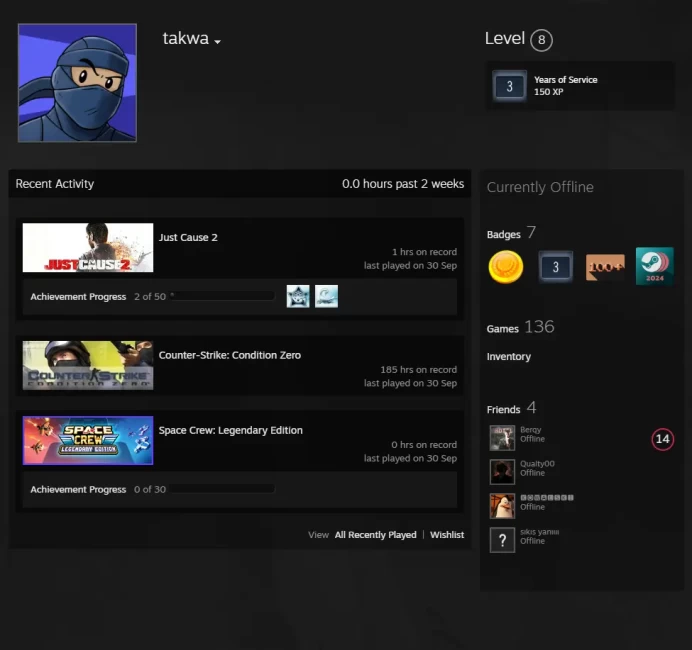Image resolution: width=692 pixels, height=650 pixels.
Task: Select the 100+ games collector badge
Action: click(x=605, y=267)
